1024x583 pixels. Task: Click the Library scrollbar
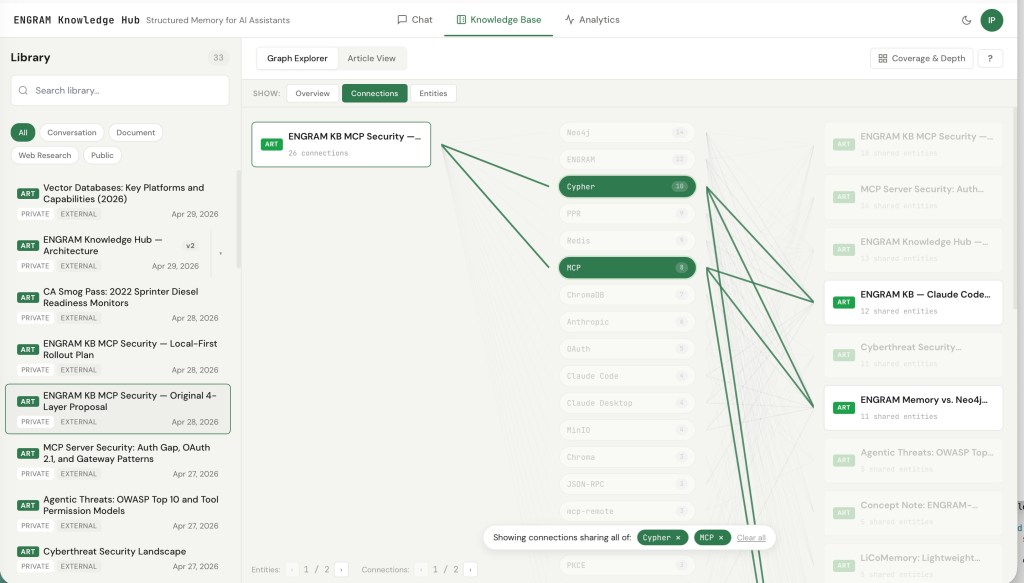point(238,219)
